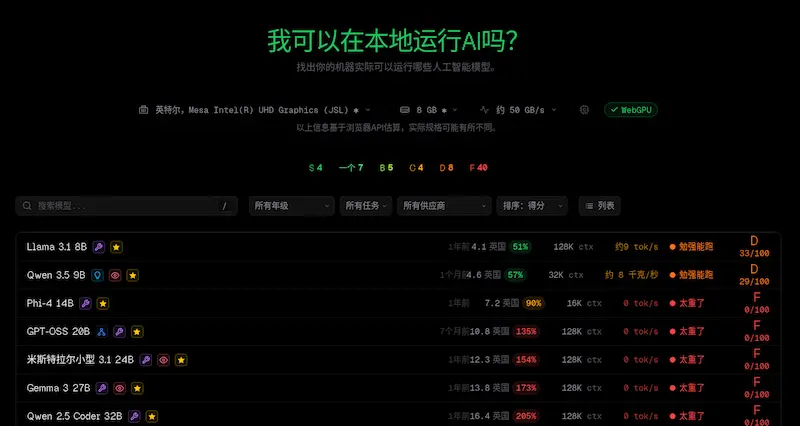Open the 排序: 得分 sort dropdown

(x=531, y=206)
